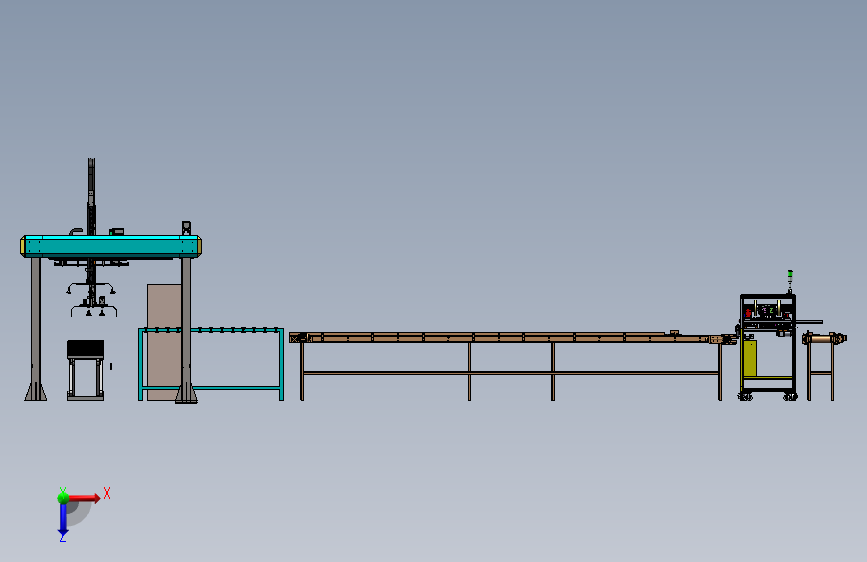The width and height of the screenshot is (867, 562).
Task: Select the signal tower light on the machine
Action: [x=790, y=281]
